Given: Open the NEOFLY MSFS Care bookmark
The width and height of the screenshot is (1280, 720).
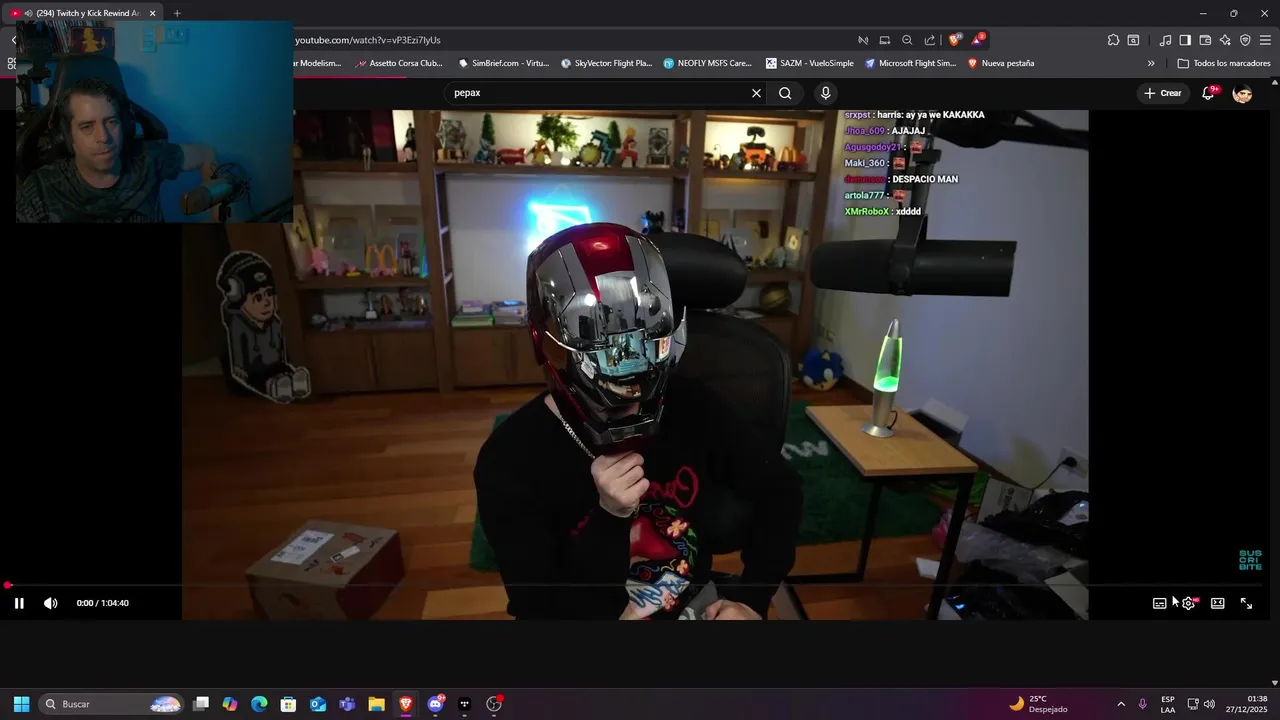Looking at the screenshot, I should click(708, 63).
